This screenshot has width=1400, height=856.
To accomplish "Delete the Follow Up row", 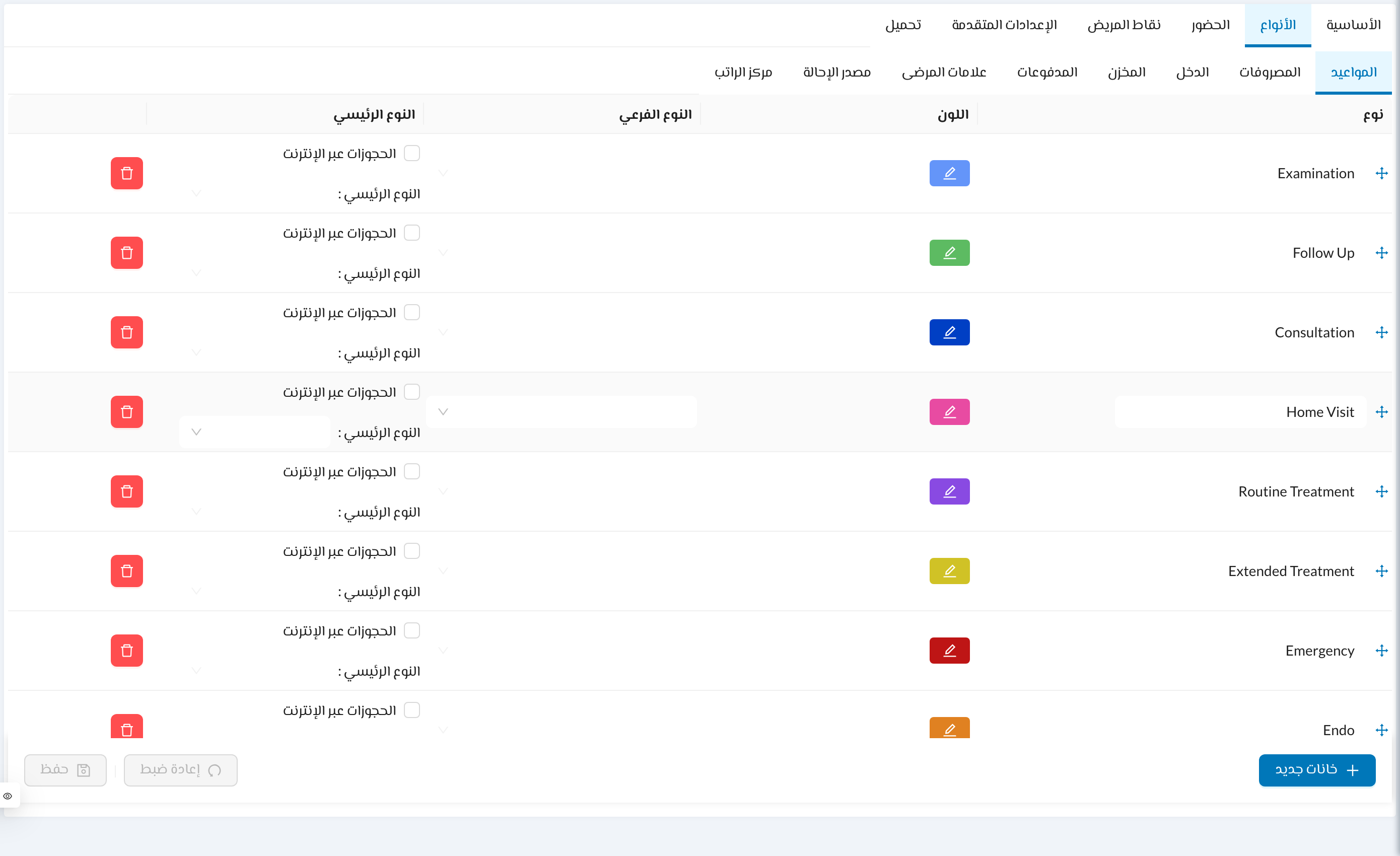I will pyautogui.click(x=127, y=253).
